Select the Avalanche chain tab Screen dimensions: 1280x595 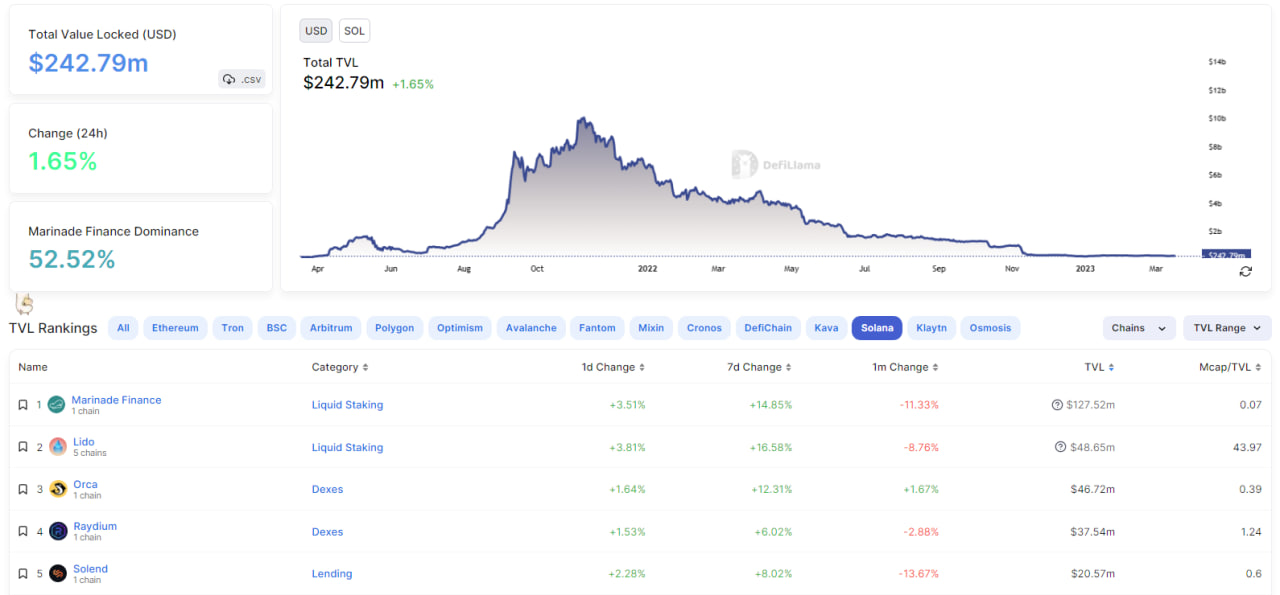[x=531, y=328]
